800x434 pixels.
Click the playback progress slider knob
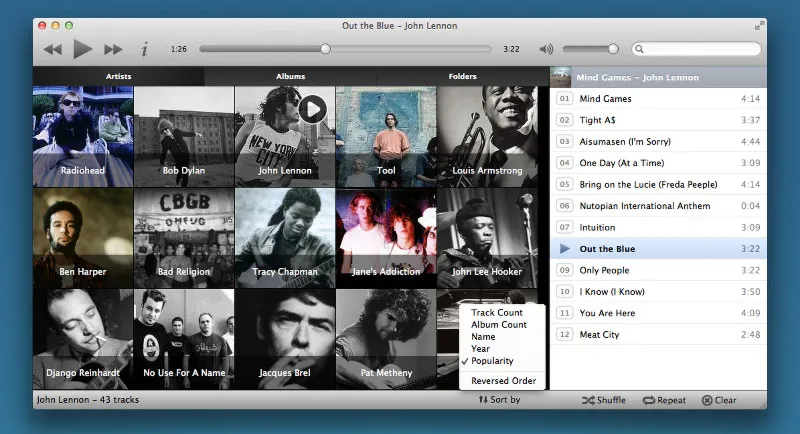point(325,48)
